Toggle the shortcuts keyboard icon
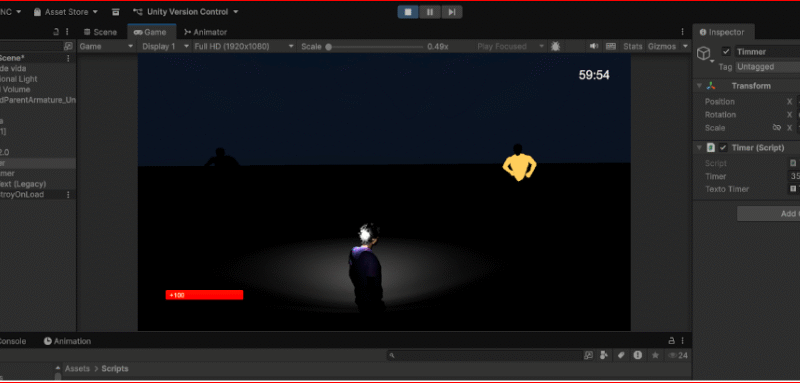The height and width of the screenshot is (383, 800). tap(611, 46)
